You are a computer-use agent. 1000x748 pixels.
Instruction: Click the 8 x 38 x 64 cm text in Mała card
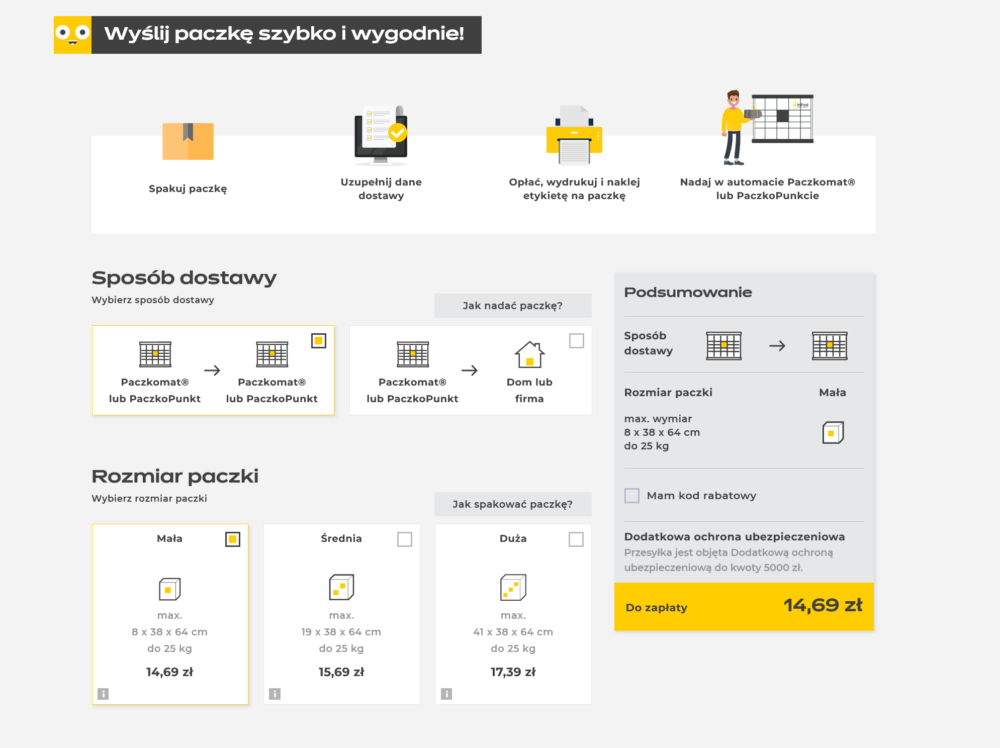click(170, 632)
